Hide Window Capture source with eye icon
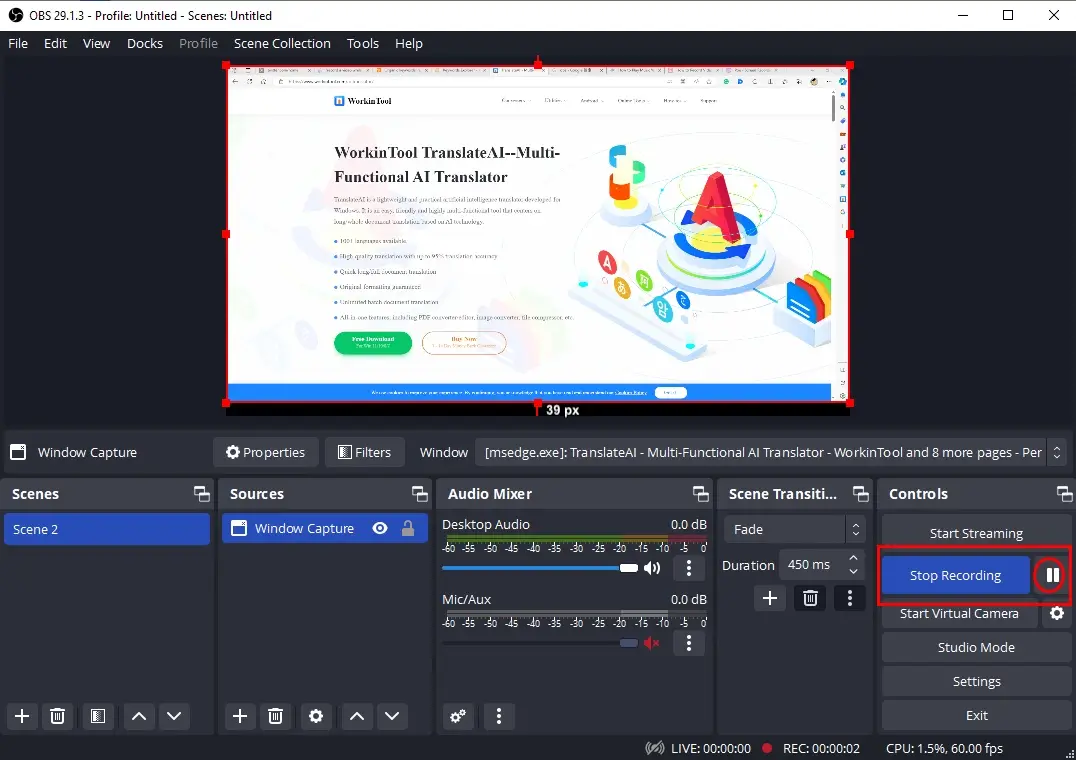Image resolution: width=1076 pixels, height=760 pixels. [379, 529]
